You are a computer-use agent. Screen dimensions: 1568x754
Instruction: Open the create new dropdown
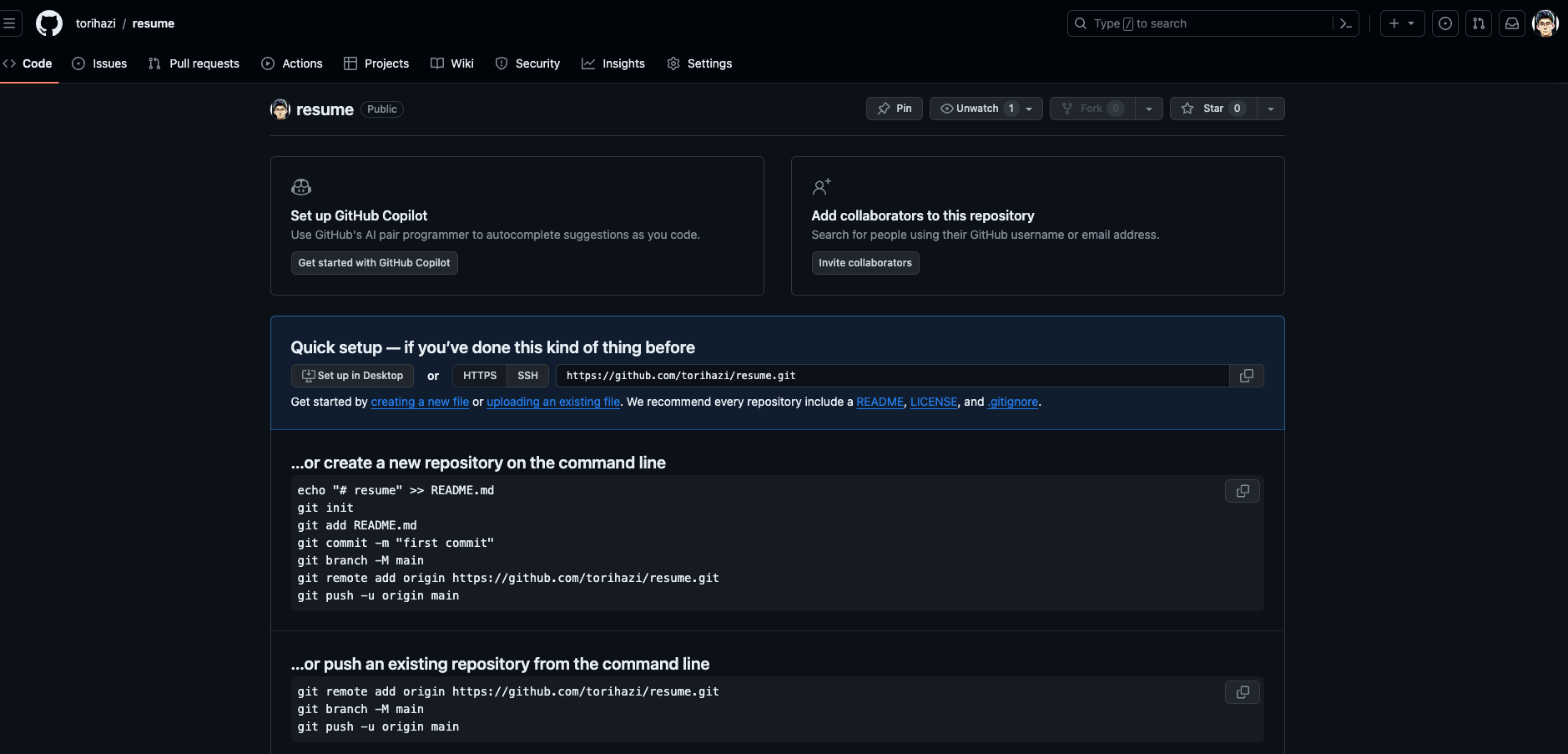coord(1402,23)
